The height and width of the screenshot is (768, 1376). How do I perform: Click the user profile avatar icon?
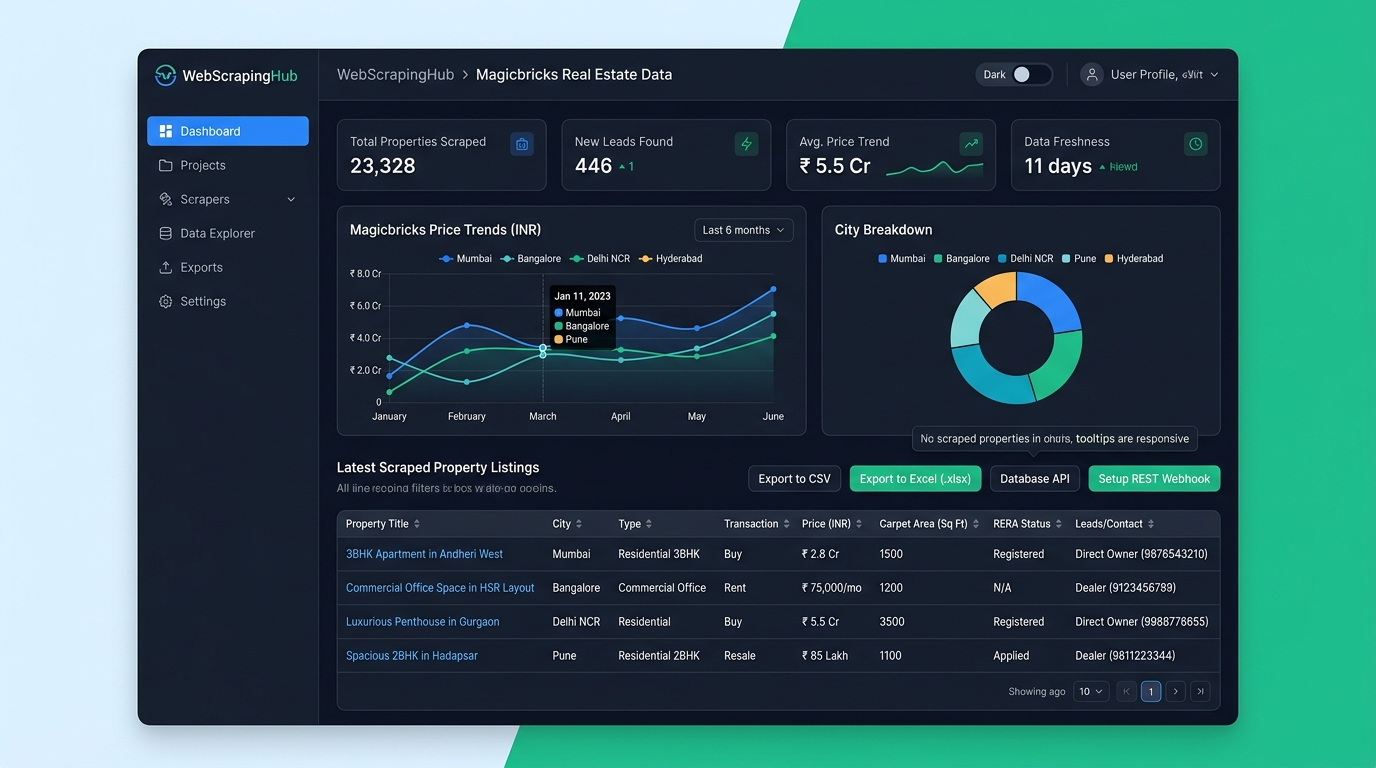pos(1092,74)
